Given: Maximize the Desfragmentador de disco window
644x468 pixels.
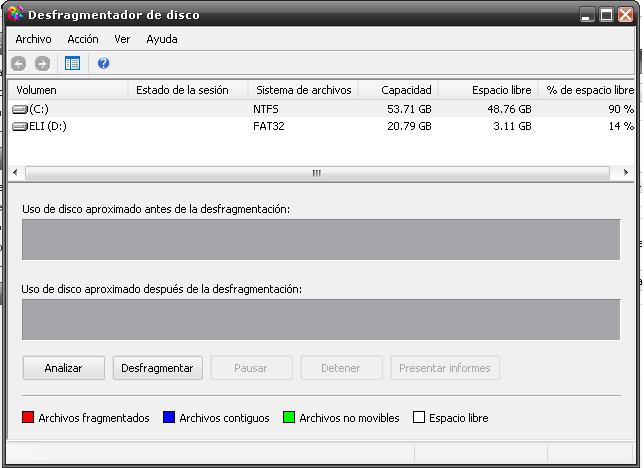Looking at the screenshot, I should (606, 15).
